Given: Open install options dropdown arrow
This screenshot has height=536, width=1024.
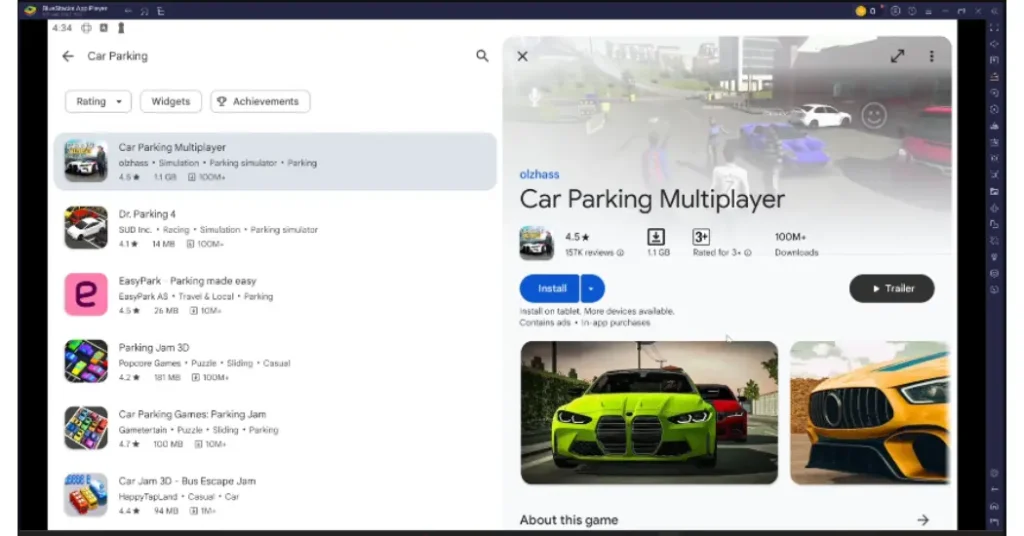Looking at the screenshot, I should (x=592, y=289).
